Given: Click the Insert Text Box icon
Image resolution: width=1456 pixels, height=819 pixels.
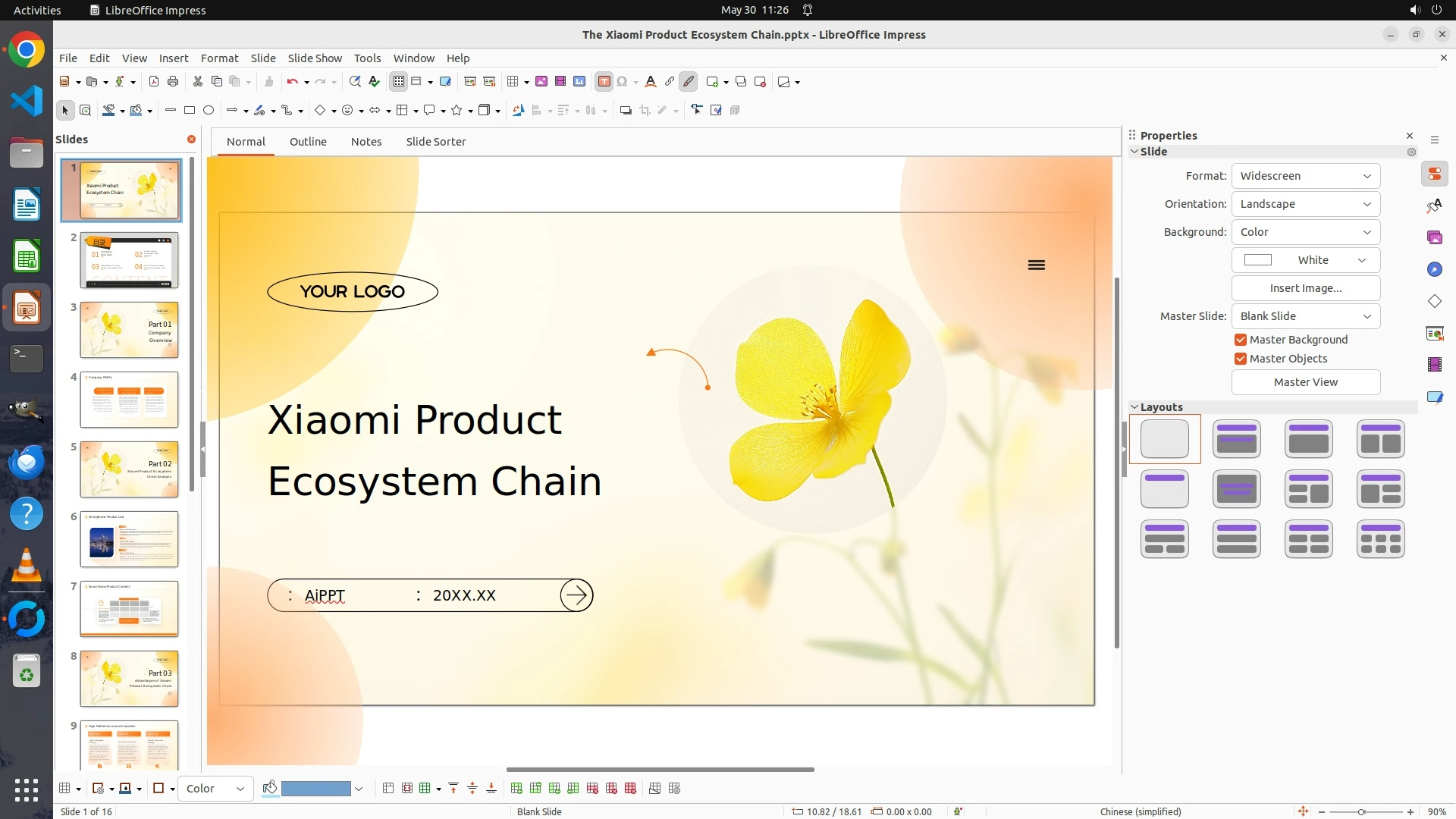Looking at the screenshot, I should (604, 82).
